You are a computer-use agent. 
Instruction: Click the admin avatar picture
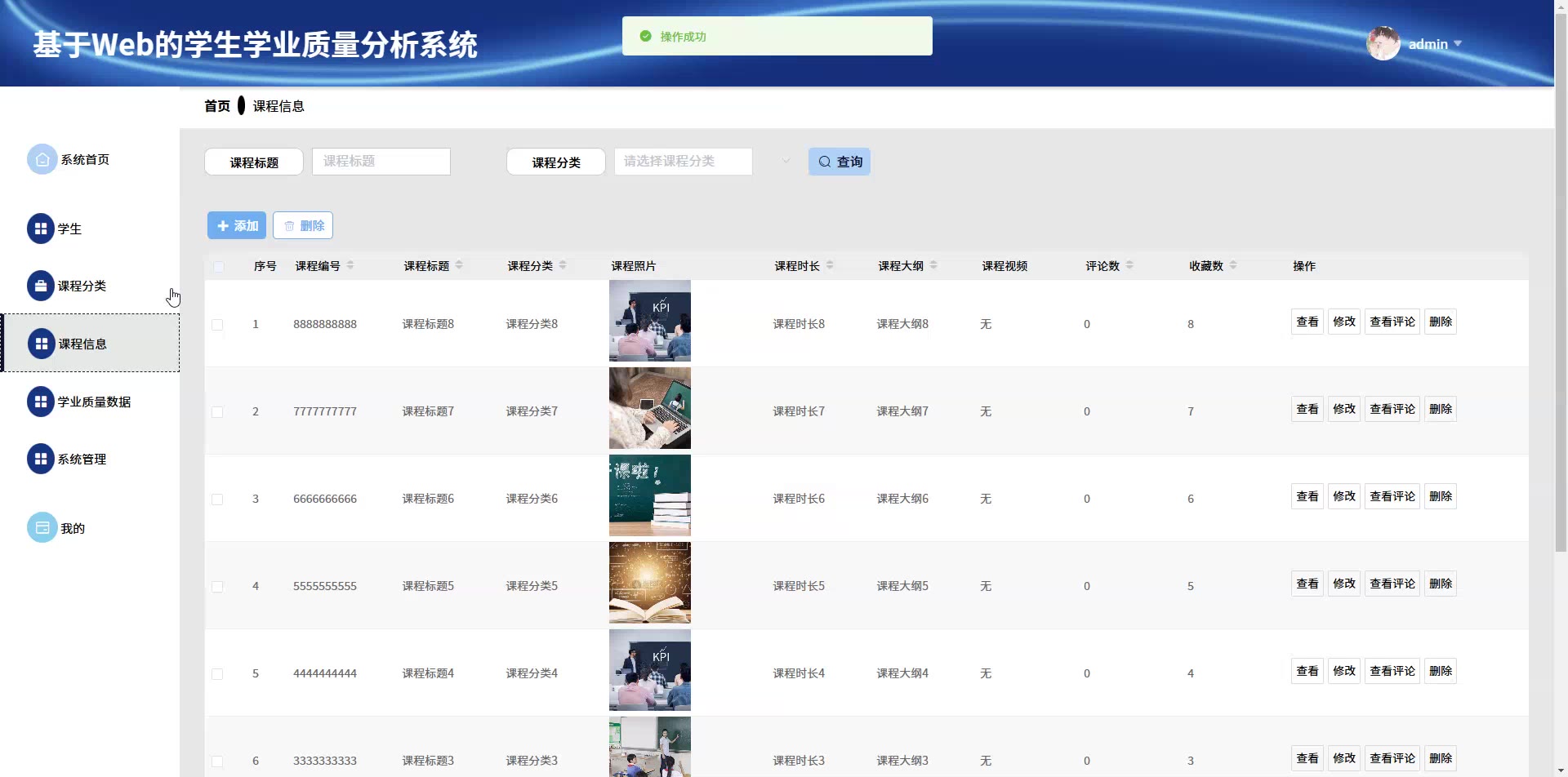[x=1383, y=44]
